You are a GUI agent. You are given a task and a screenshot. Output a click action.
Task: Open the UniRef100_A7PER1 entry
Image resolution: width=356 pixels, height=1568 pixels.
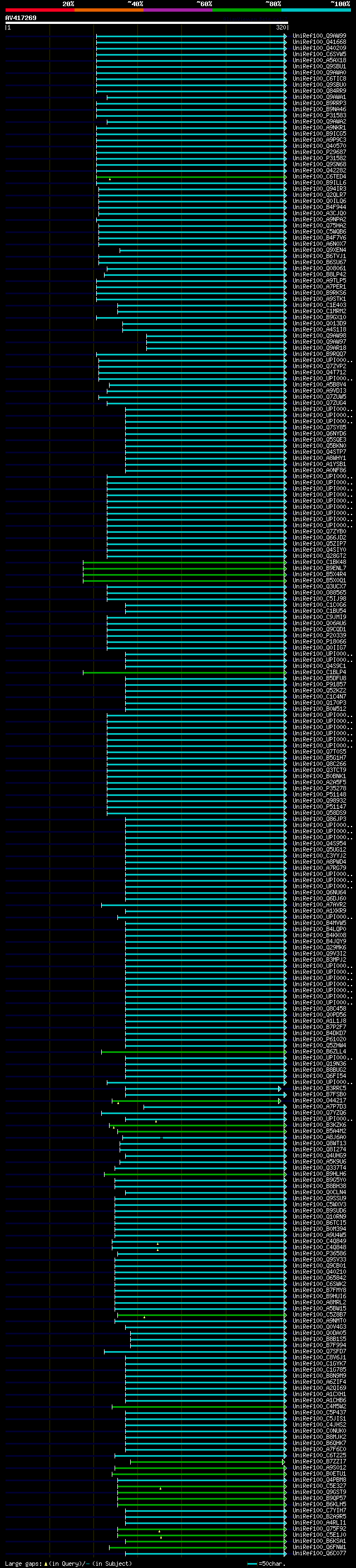319,286
